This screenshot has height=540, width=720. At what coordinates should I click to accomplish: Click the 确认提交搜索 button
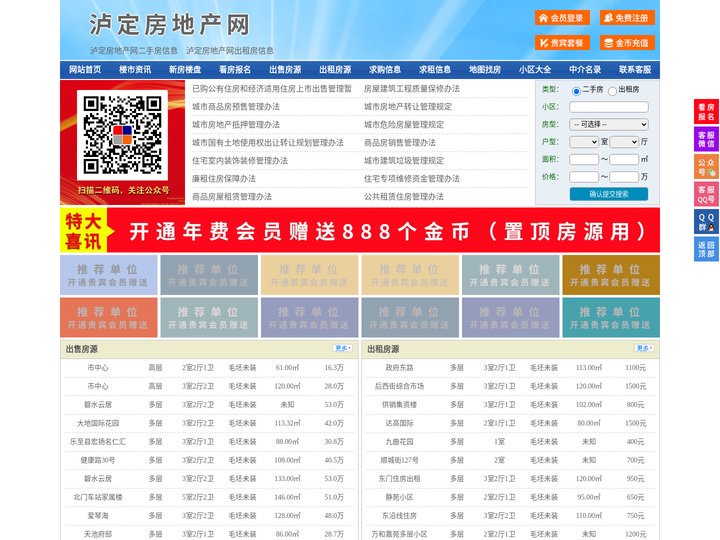[x=609, y=194]
